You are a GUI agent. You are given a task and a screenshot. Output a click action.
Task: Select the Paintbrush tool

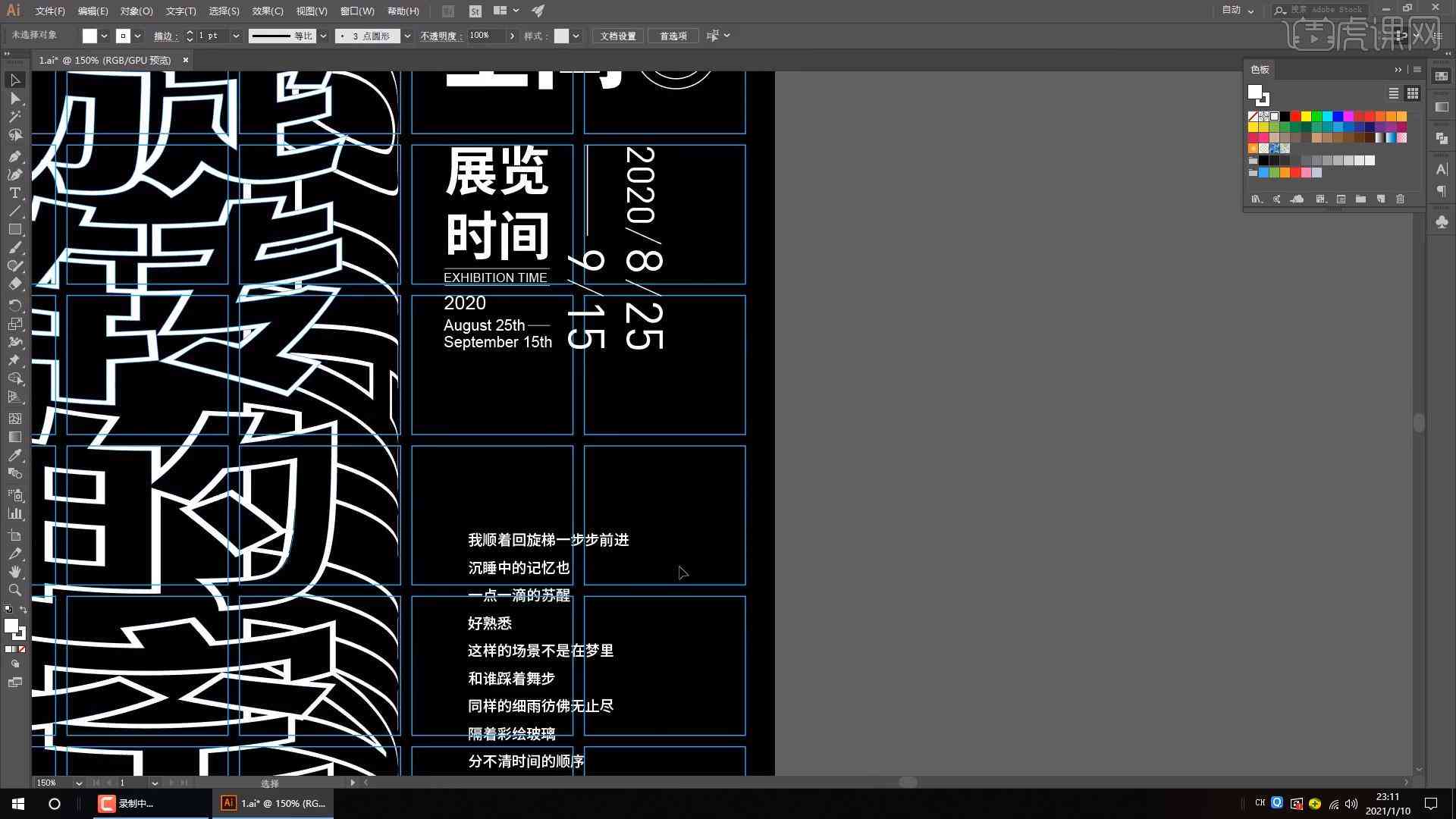14,247
